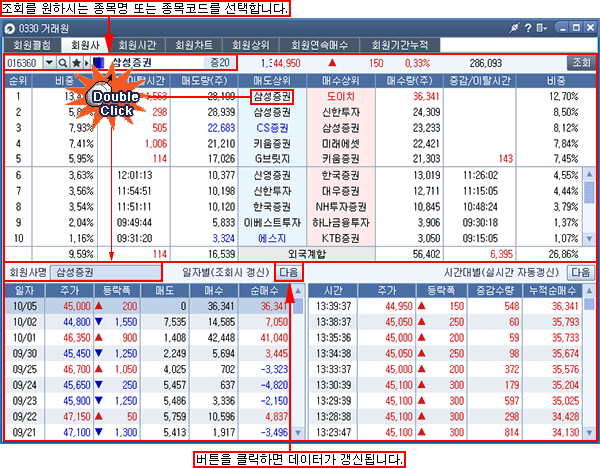Switch to the 회원연속매수 tab
This screenshot has width=600, height=468.
click(320, 45)
